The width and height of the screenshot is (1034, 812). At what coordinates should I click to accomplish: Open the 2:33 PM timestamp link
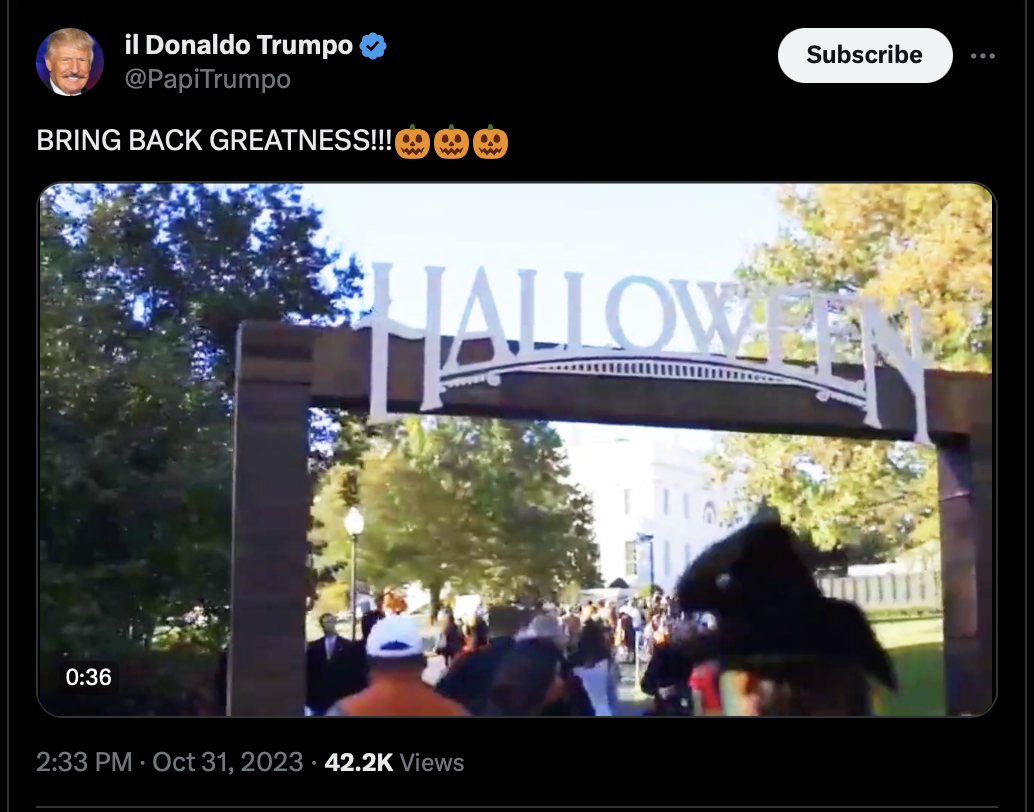(84, 762)
